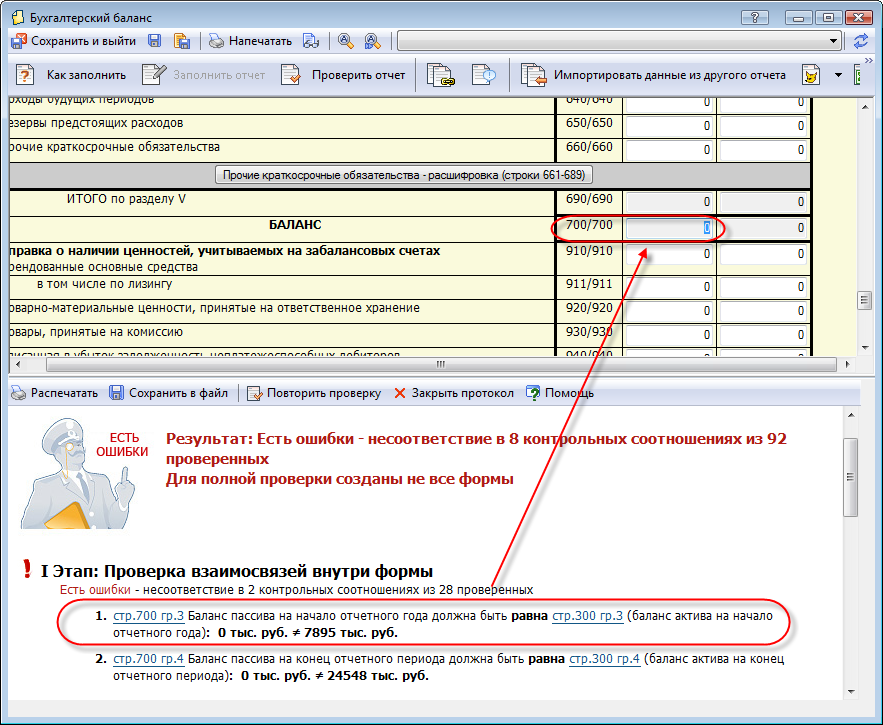The height and width of the screenshot is (725, 883).
Task: Click the 'Как заполнить' help button
Action: [71, 75]
